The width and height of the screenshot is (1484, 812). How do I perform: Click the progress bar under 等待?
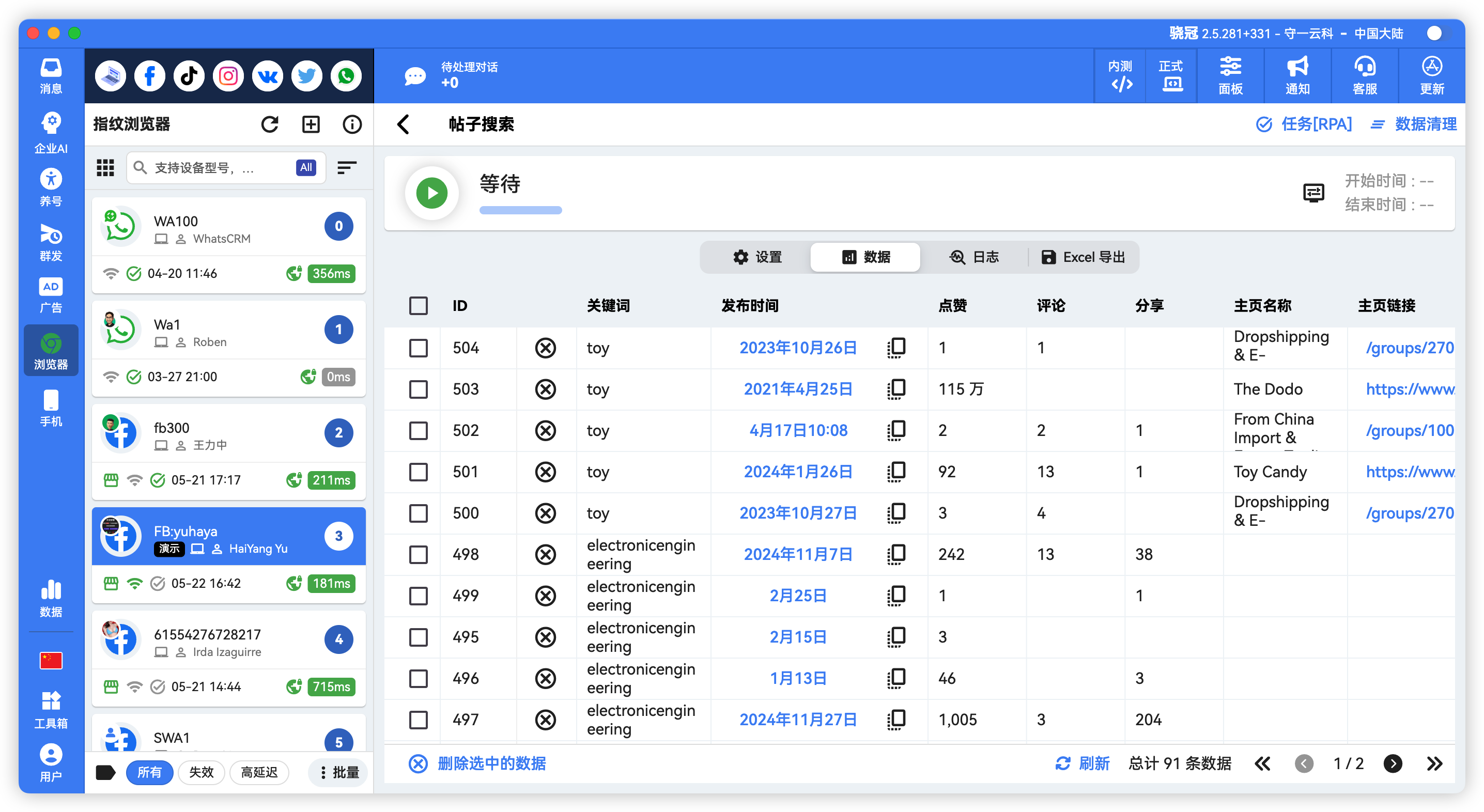tap(520, 210)
